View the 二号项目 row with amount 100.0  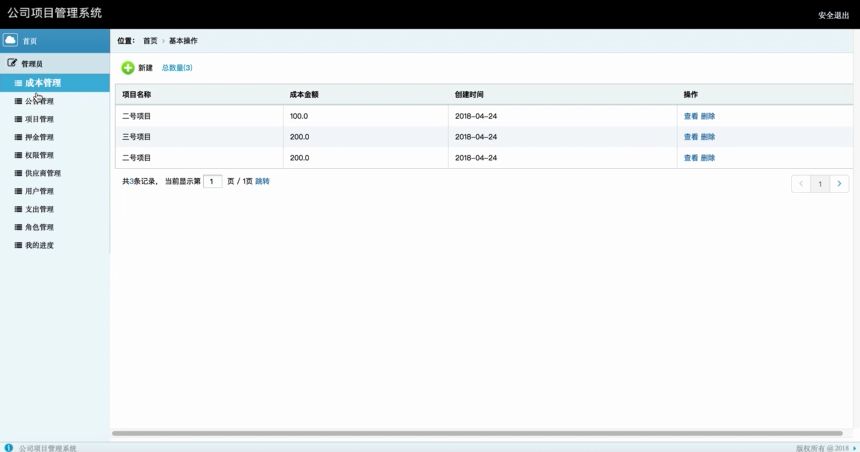tap(691, 116)
